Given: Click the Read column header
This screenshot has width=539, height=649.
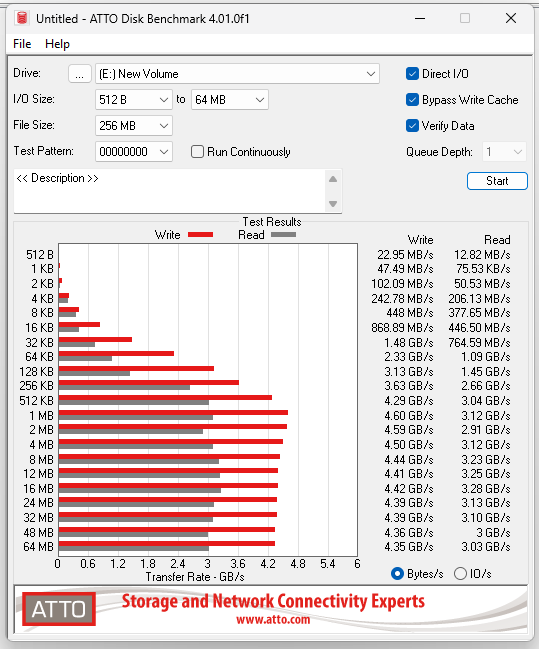Looking at the screenshot, I should tap(498, 240).
